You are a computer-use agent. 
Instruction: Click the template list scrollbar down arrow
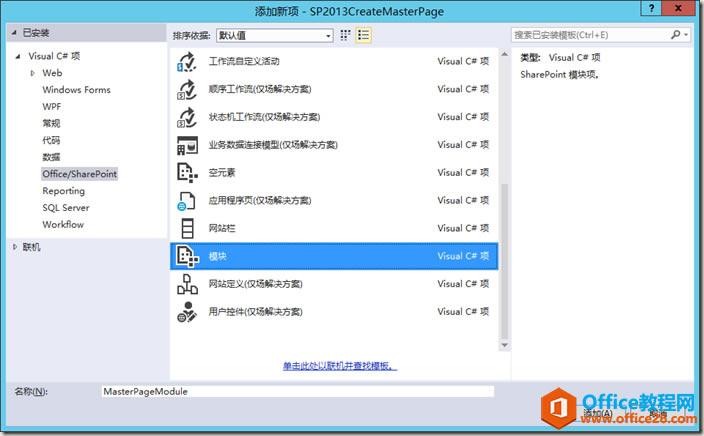pos(504,345)
